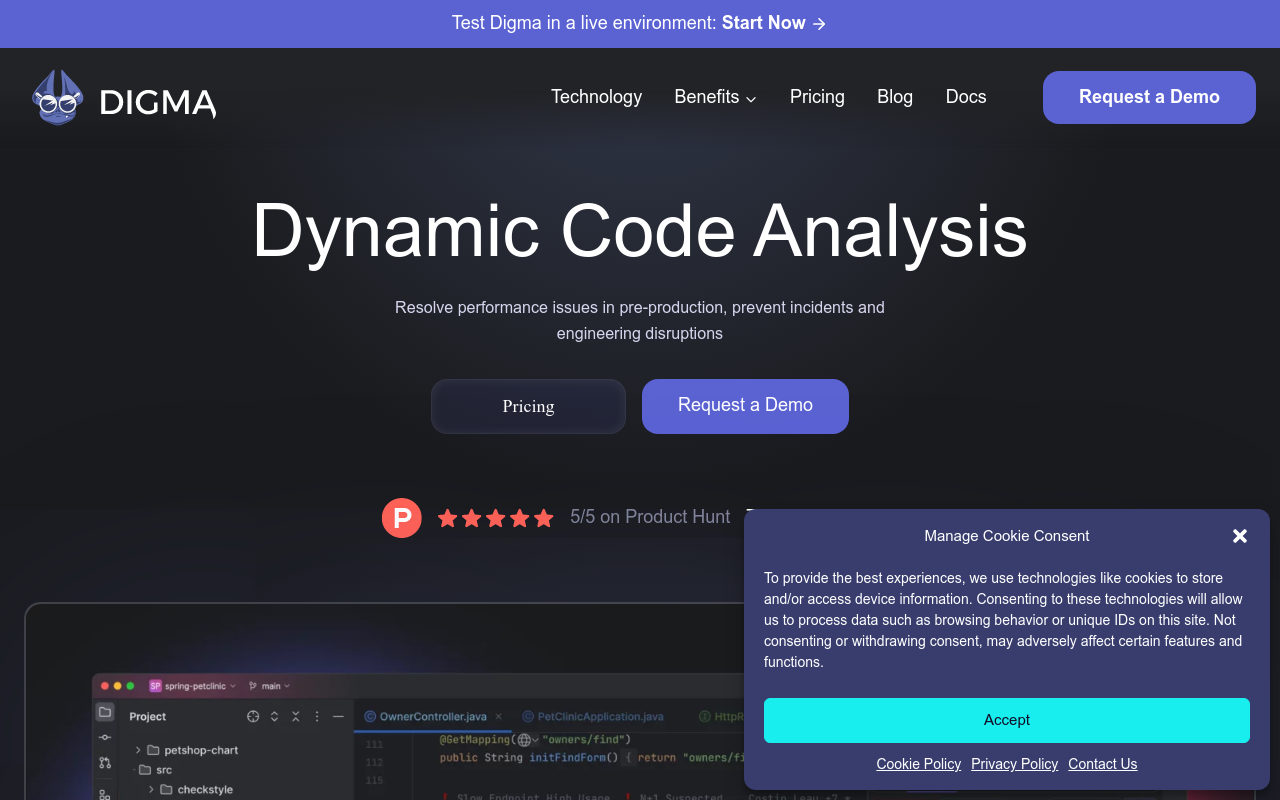Click Request a Demo below the headline
The image size is (1280, 800).
[745, 406]
